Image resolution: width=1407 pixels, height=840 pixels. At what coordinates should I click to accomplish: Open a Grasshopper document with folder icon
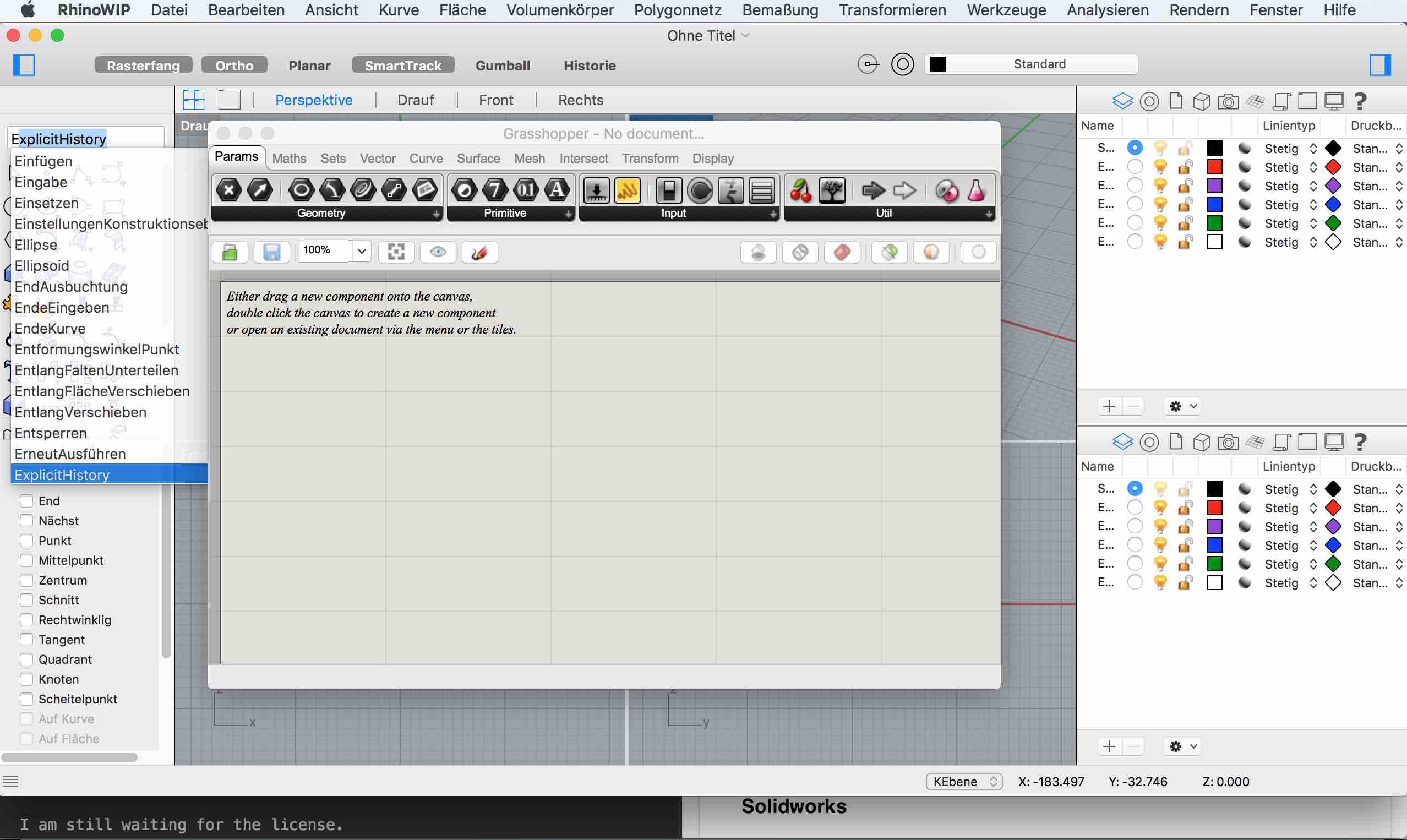pyautogui.click(x=230, y=252)
